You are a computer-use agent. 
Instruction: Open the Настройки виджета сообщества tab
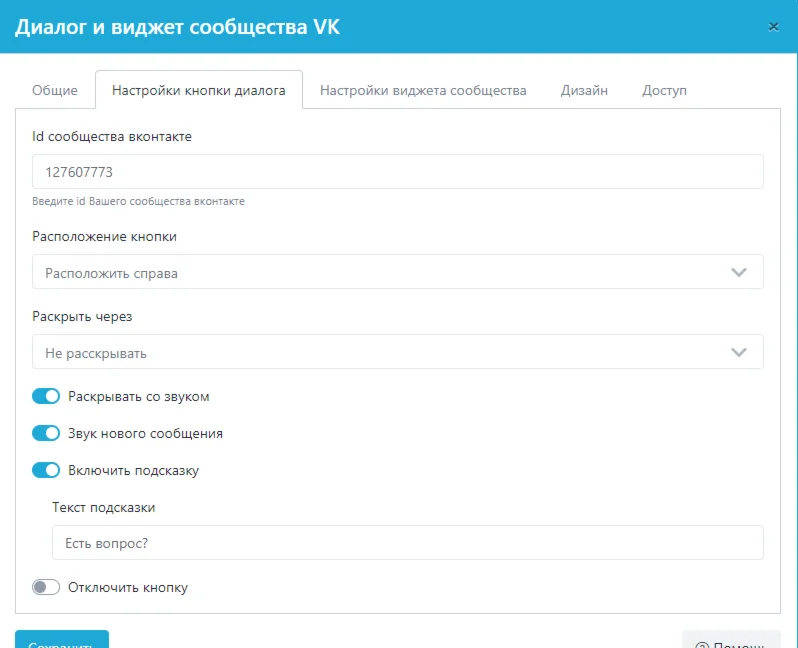[x=423, y=90]
